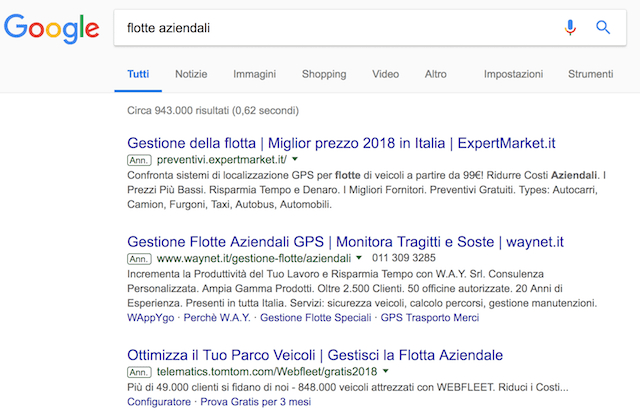This screenshot has height=420, width=640.
Task: Expand dropdown arrow next to preventivi.expertmarket.it
Action: pyautogui.click(x=295, y=159)
